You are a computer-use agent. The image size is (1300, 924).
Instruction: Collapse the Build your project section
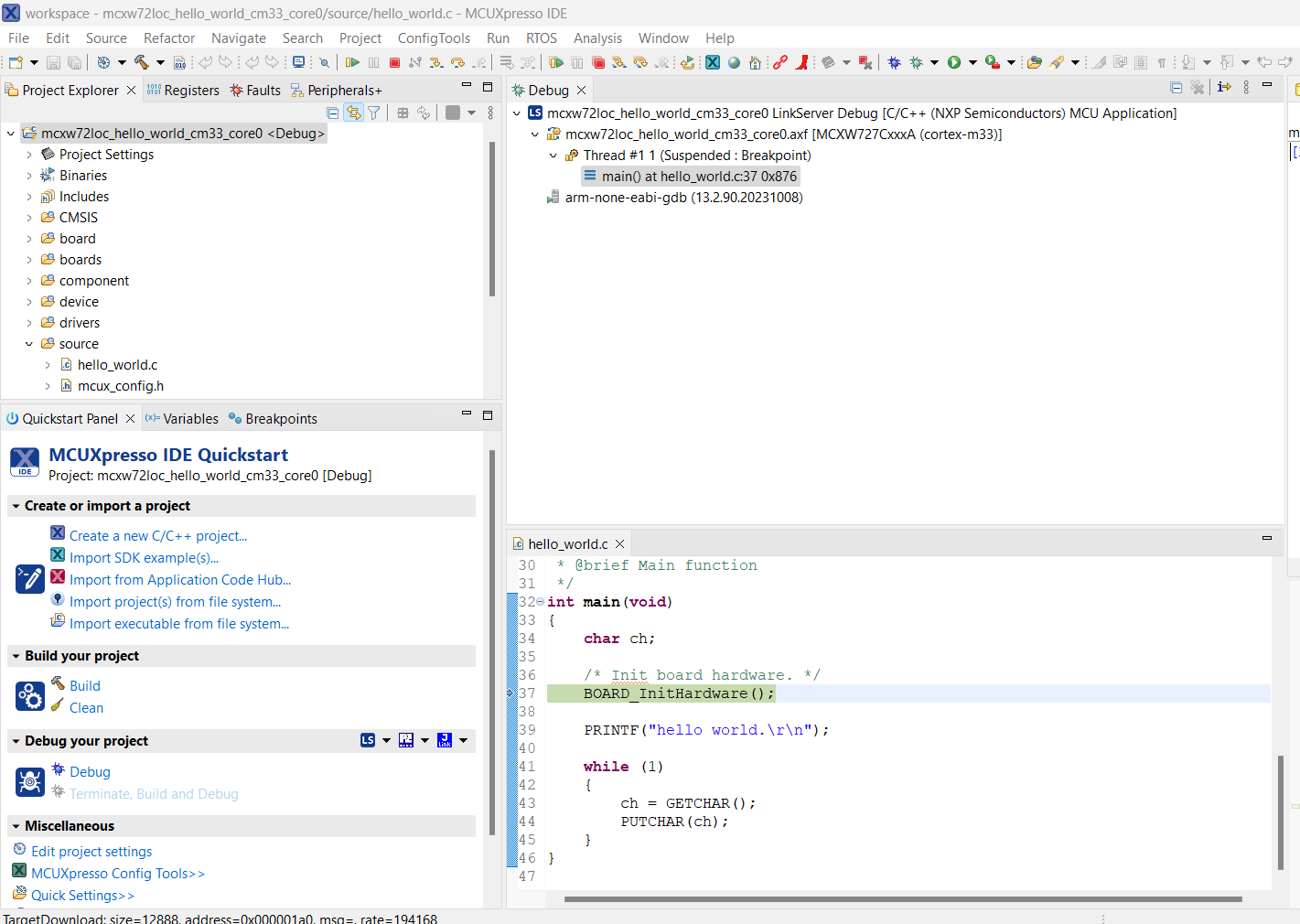(x=16, y=656)
